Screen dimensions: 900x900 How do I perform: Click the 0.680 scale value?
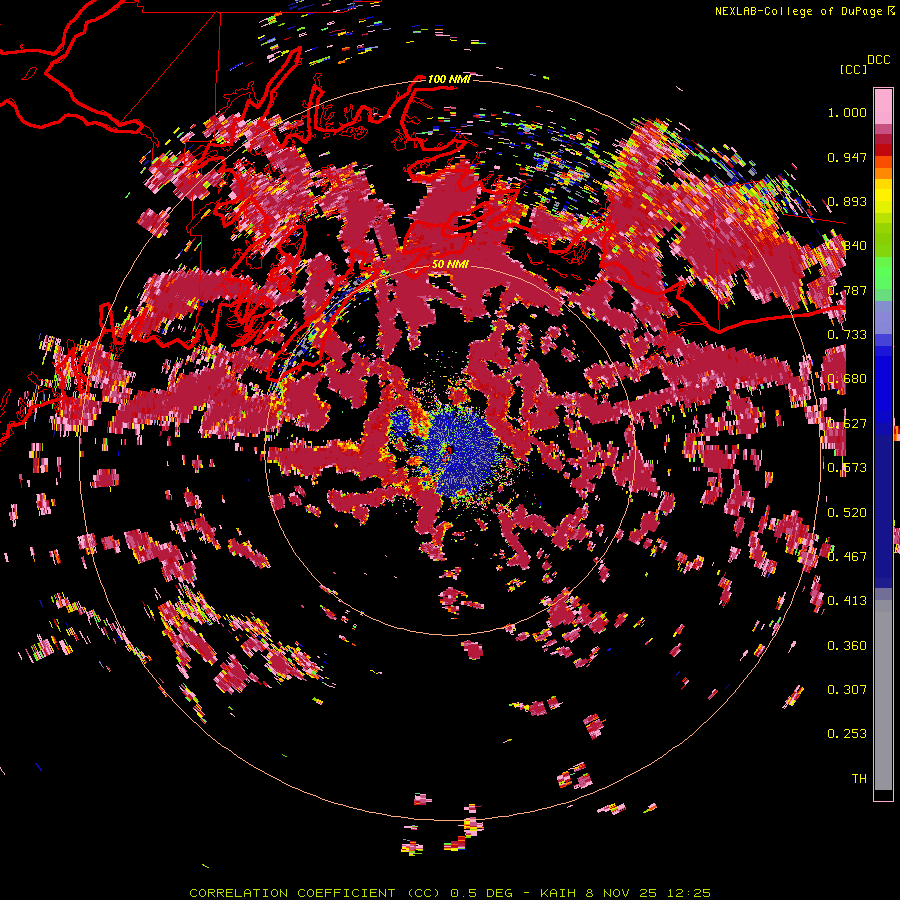point(847,379)
